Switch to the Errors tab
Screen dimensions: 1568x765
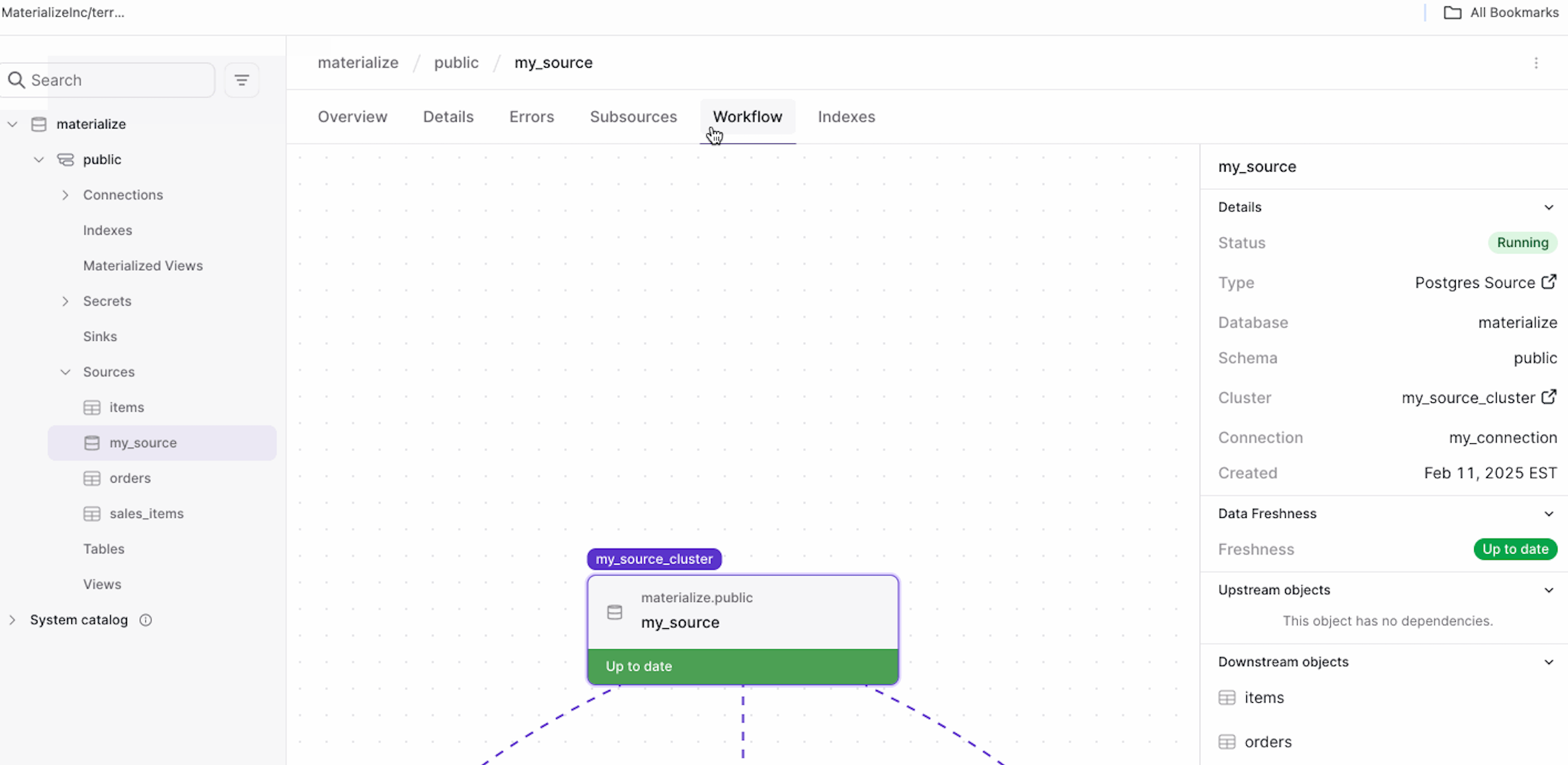tap(531, 116)
